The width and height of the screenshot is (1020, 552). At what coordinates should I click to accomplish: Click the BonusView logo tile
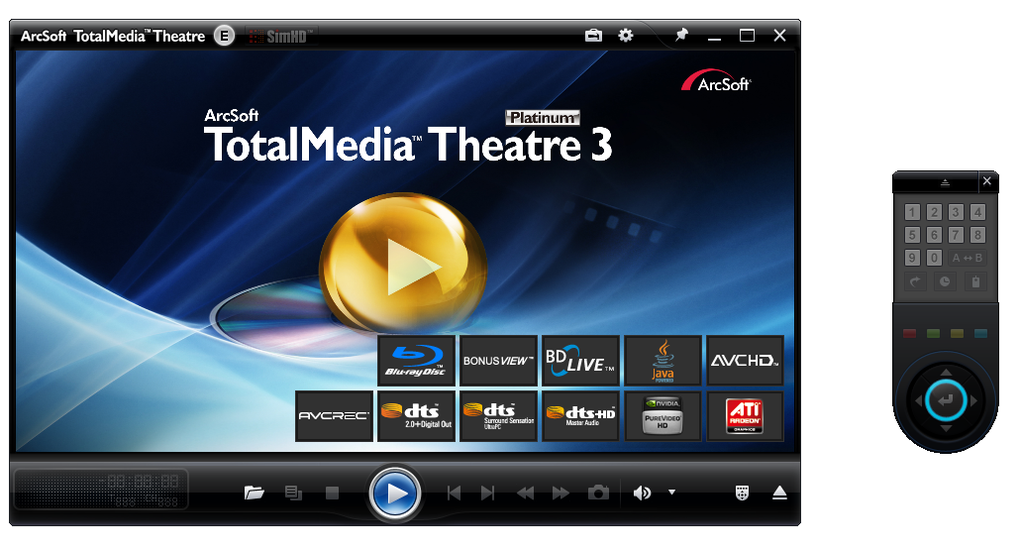pos(498,361)
